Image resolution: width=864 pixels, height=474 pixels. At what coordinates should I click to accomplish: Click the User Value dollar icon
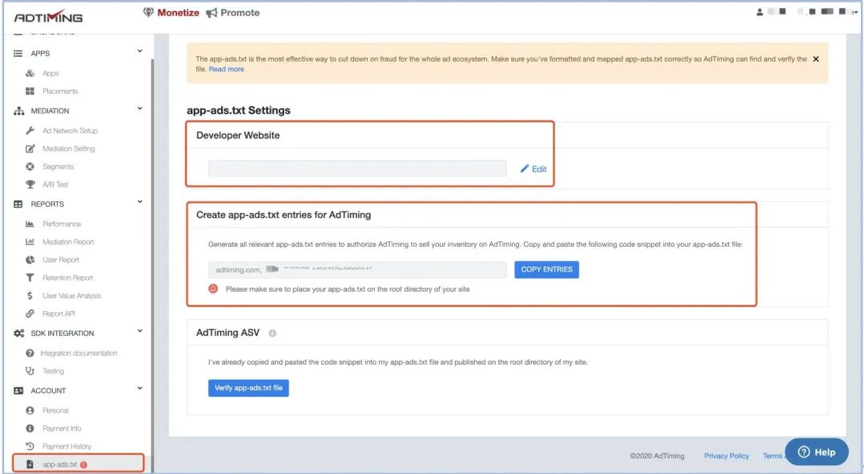[x=30, y=296]
